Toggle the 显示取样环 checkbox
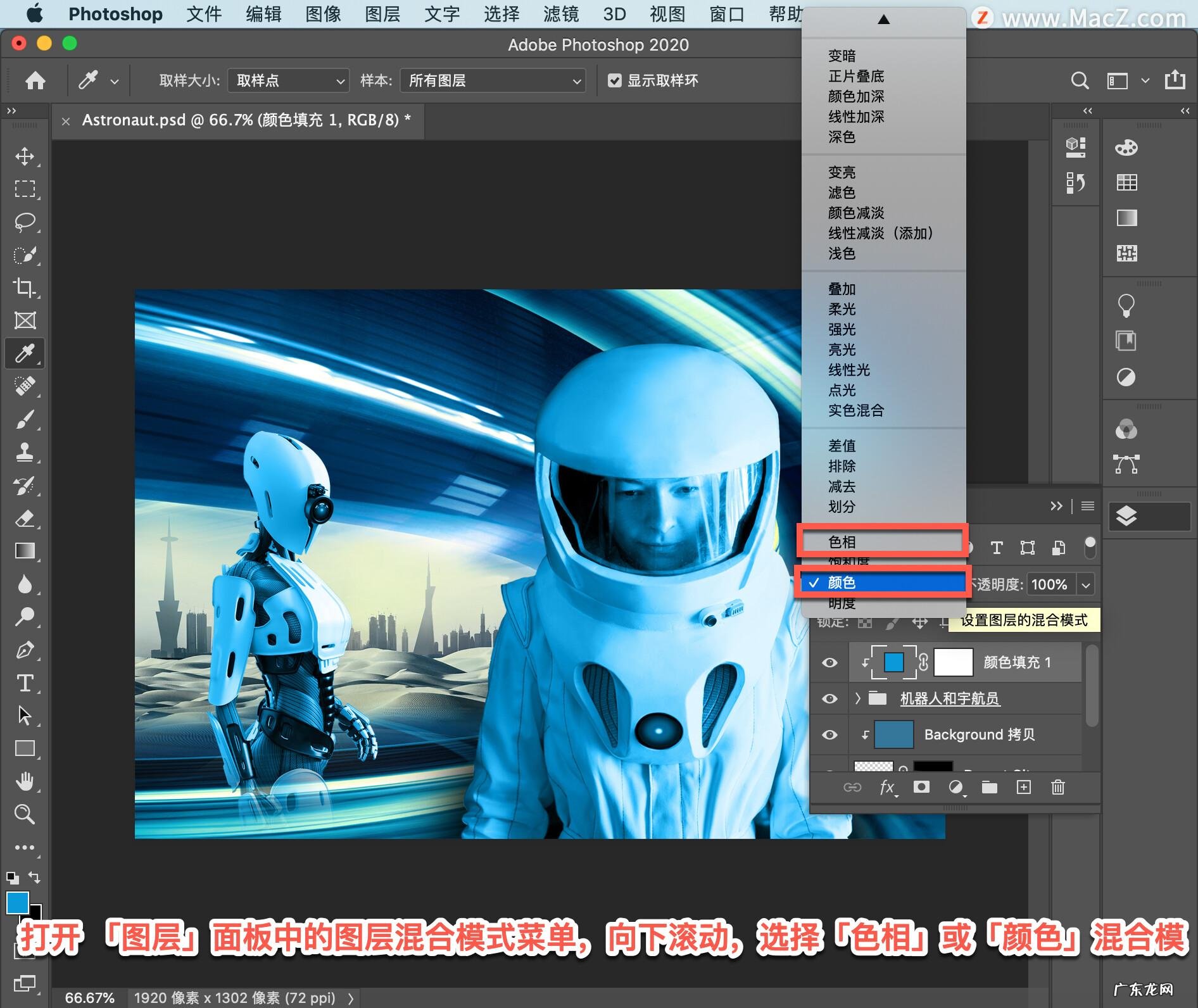The height and width of the screenshot is (1008, 1198). 614,80
